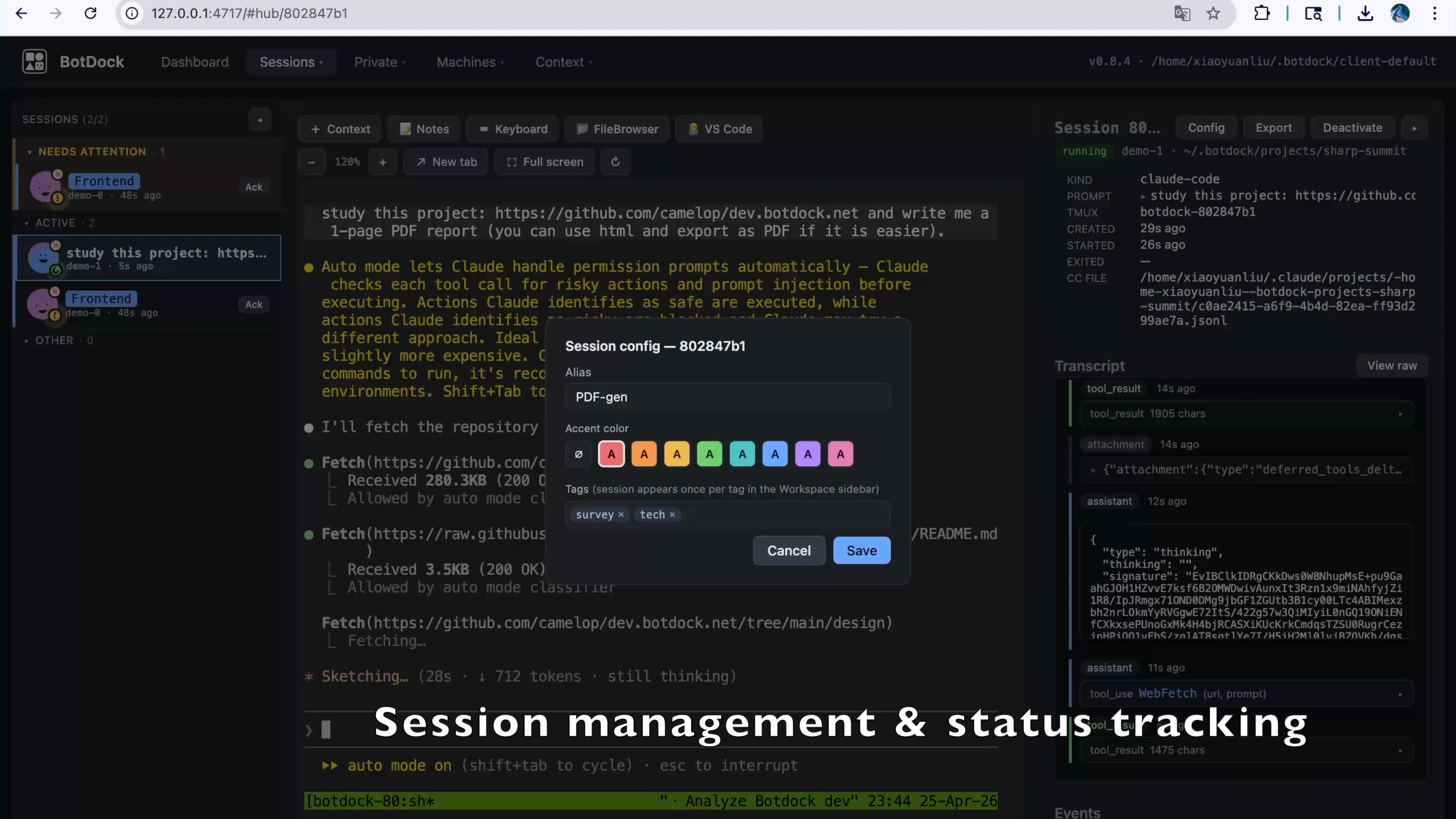This screenshot has width=1456, height=819.
Task: Save the session configuration
Action: 861,550
